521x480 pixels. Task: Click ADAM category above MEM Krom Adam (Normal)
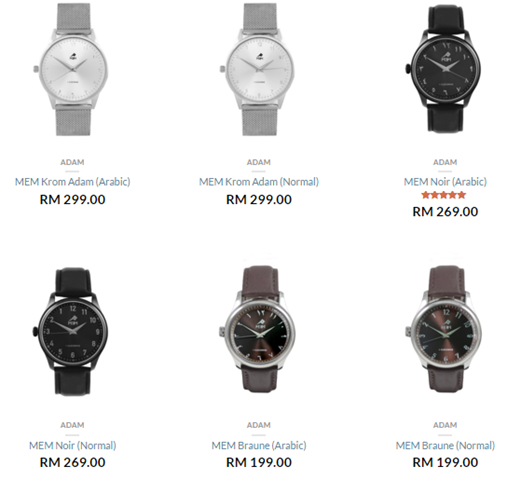coord(259,162)
